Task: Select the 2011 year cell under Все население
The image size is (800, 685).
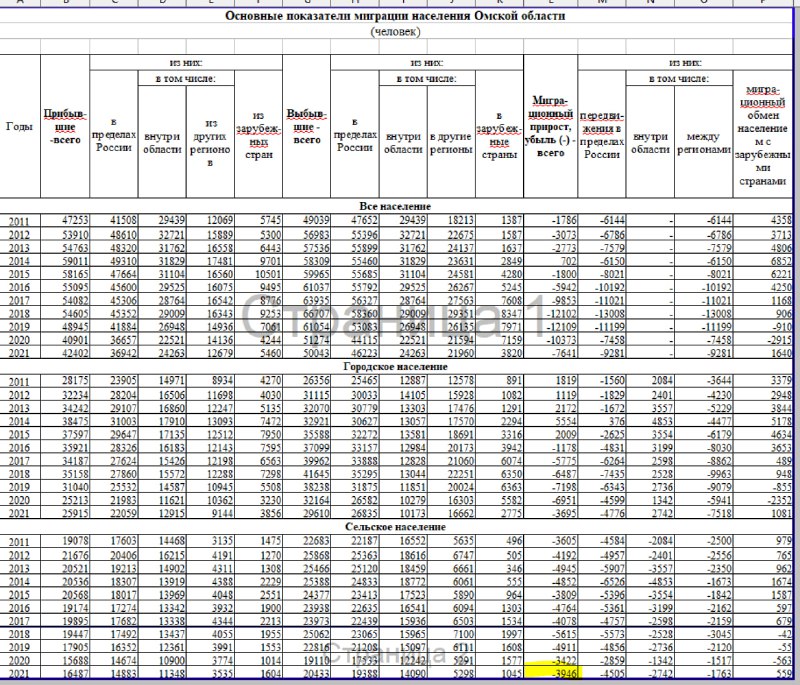Action: coord(19,221)
